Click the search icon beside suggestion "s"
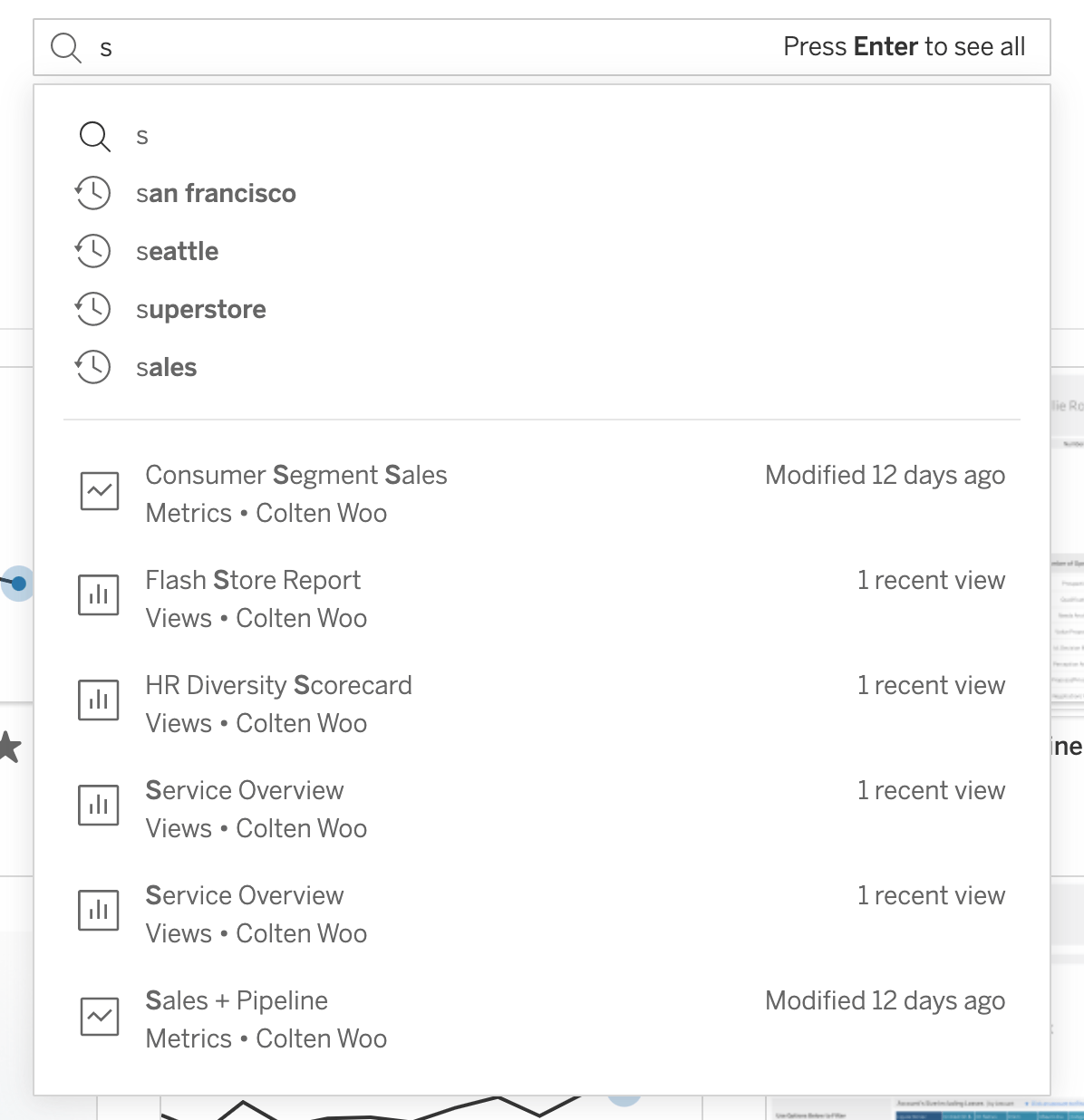1084x1120 pixels. click(x=94, y=136)
